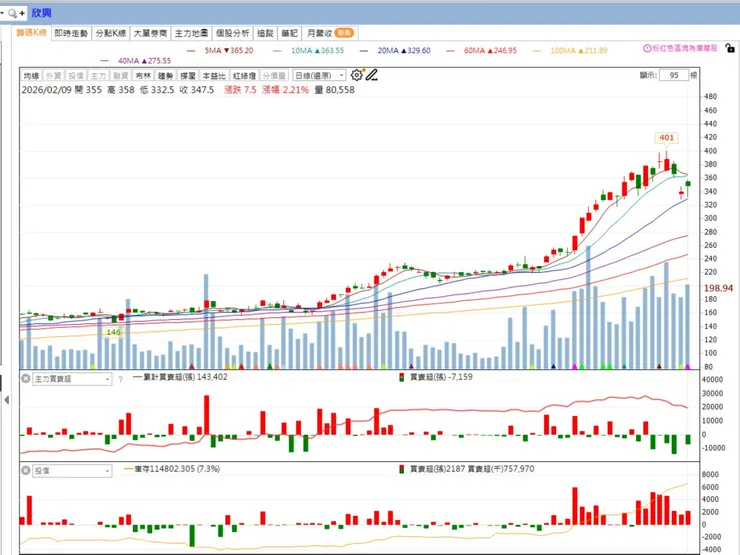Toggle the 紅綠燈 overlay button
The width and height of the screenshot is (740, 555).
coord(244,76)
